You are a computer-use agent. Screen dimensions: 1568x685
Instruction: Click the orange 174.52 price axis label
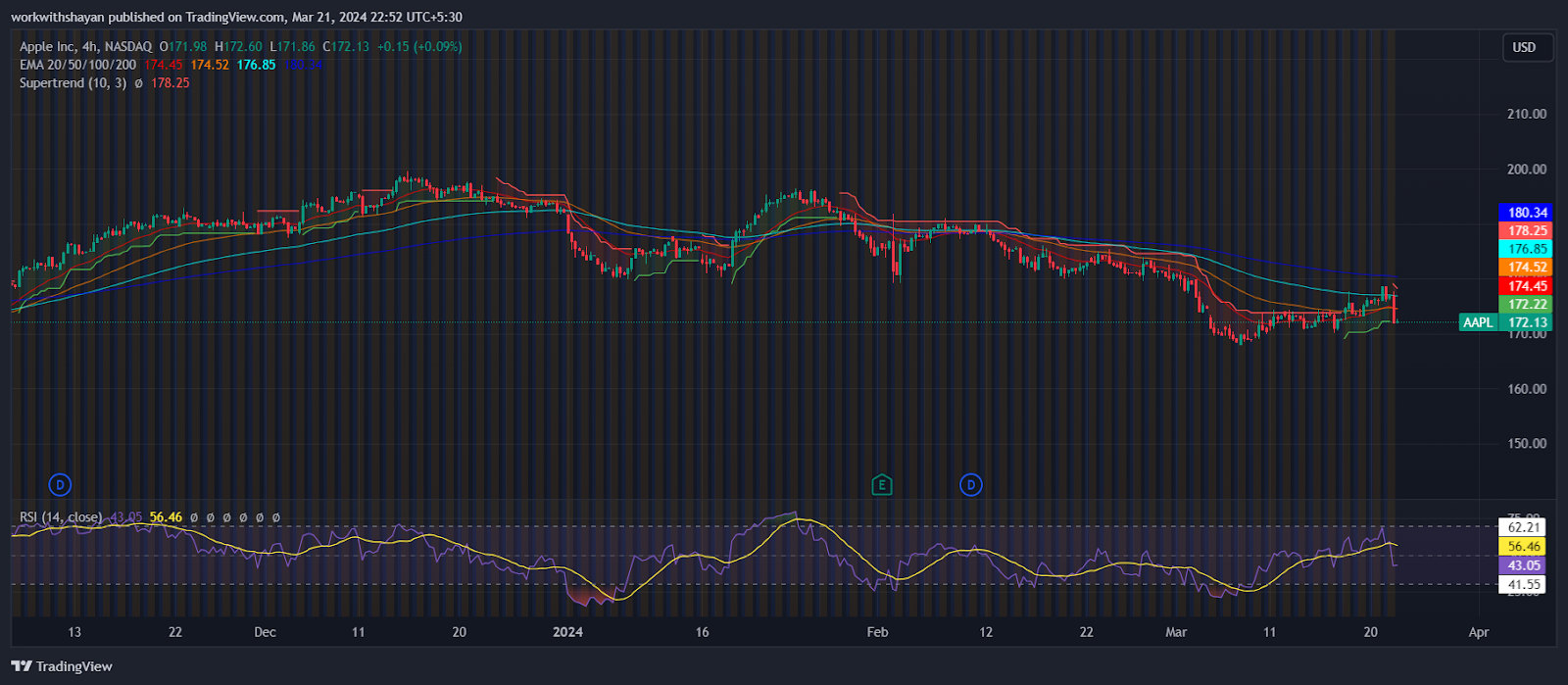tap(1527, 268)
